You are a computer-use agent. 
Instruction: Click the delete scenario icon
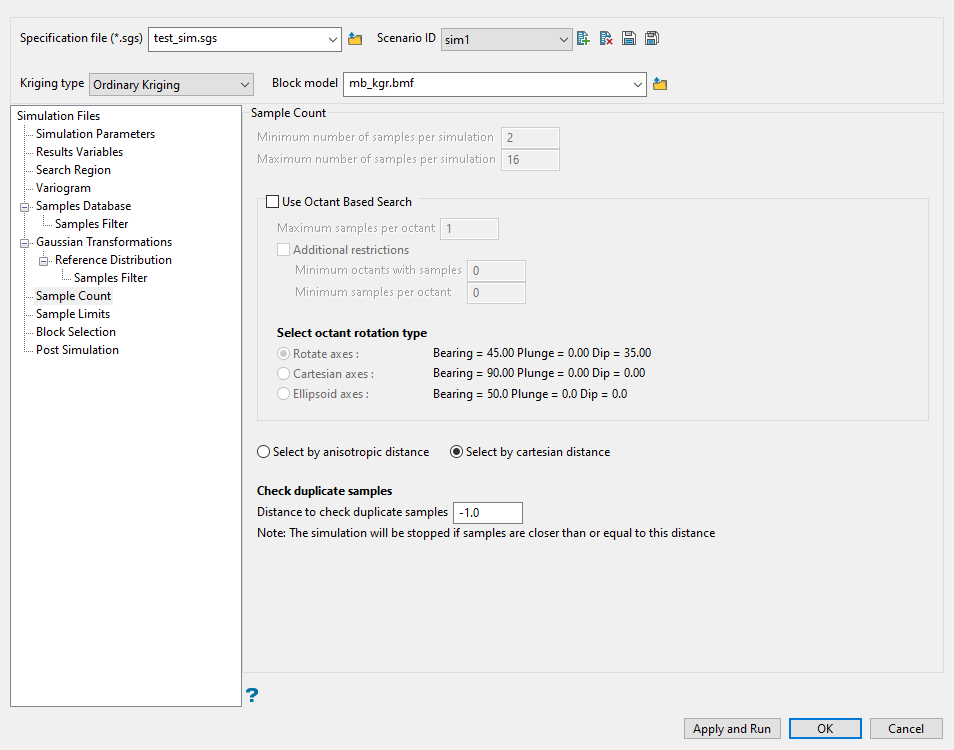point(606,39)
